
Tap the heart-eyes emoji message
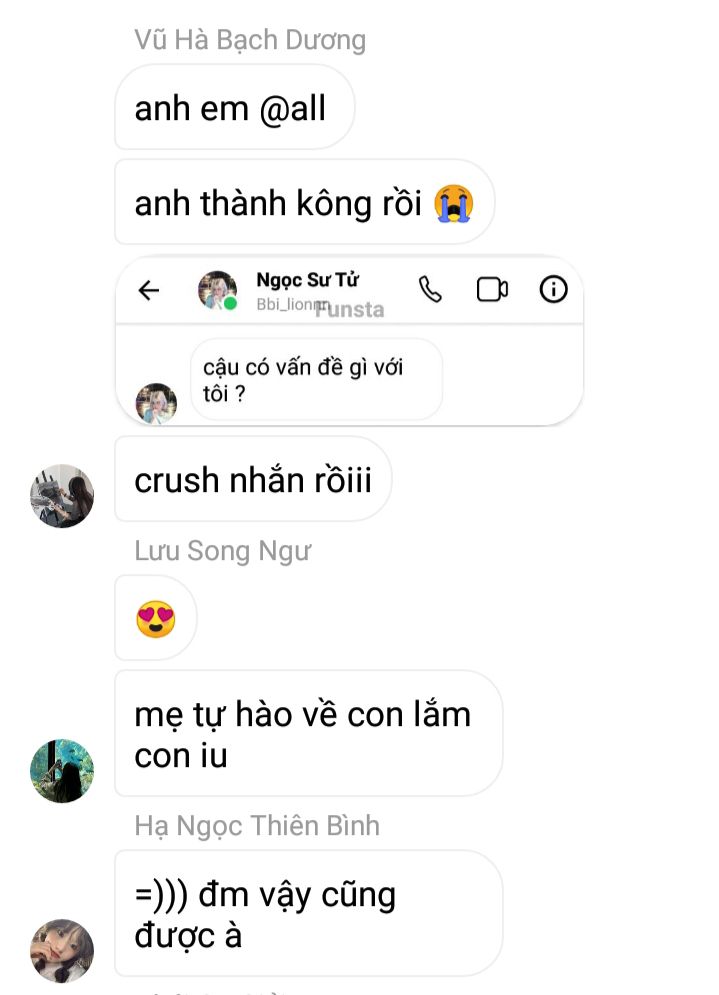pyautogui.click(x=155, y=619)
